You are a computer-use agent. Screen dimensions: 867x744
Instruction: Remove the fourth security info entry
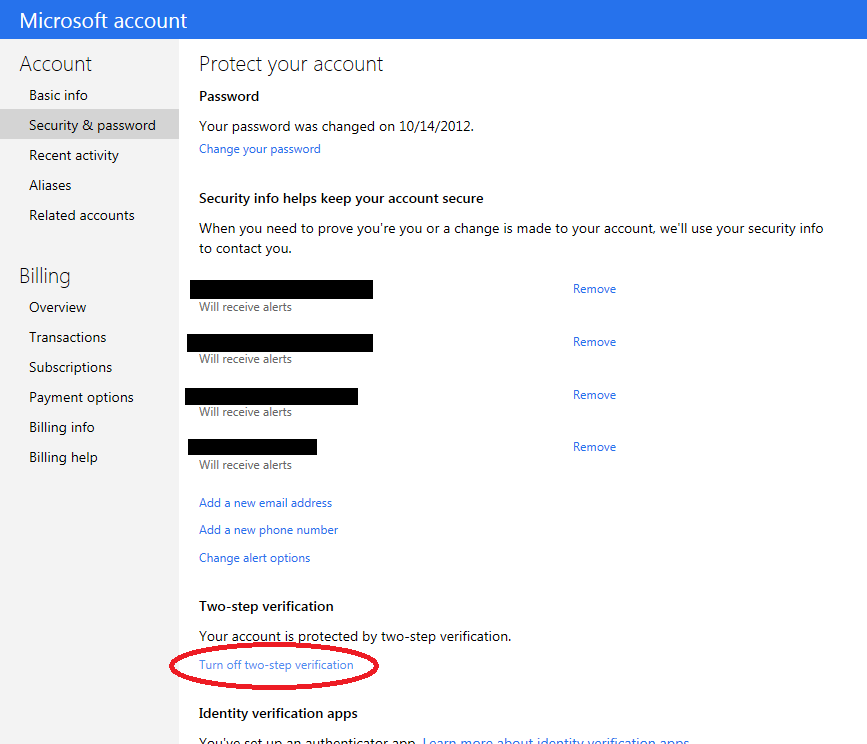[x=594, y=447]
